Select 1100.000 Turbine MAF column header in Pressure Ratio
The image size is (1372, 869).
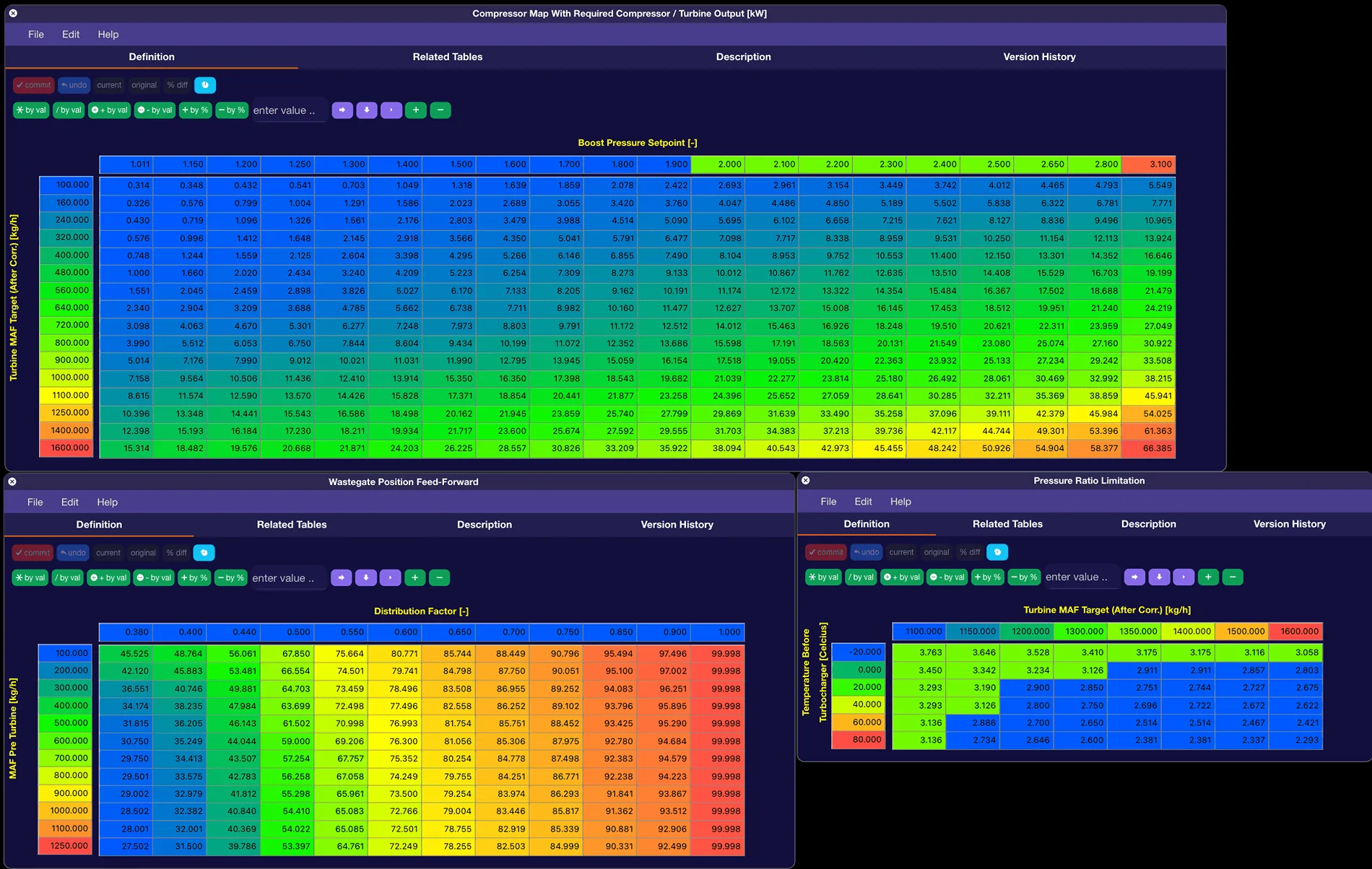click(x=919, y=632)
